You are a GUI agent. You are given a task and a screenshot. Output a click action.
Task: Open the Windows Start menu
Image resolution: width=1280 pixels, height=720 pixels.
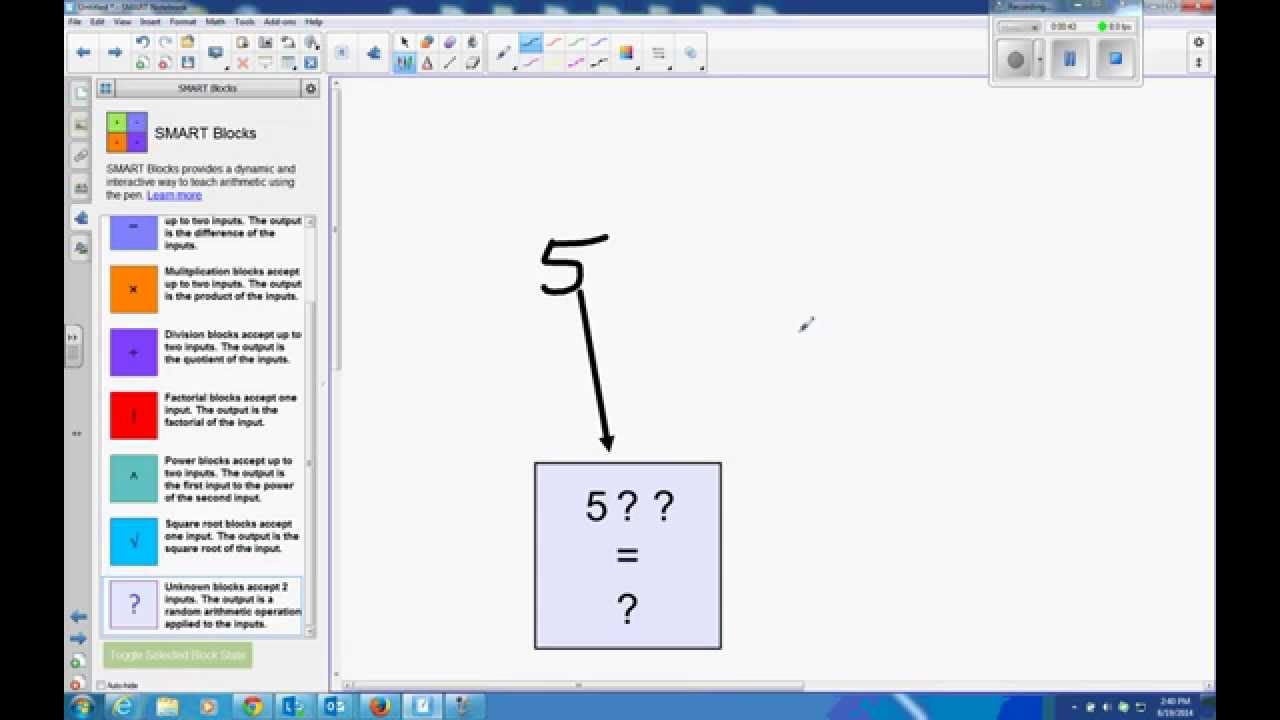(82, 707)
